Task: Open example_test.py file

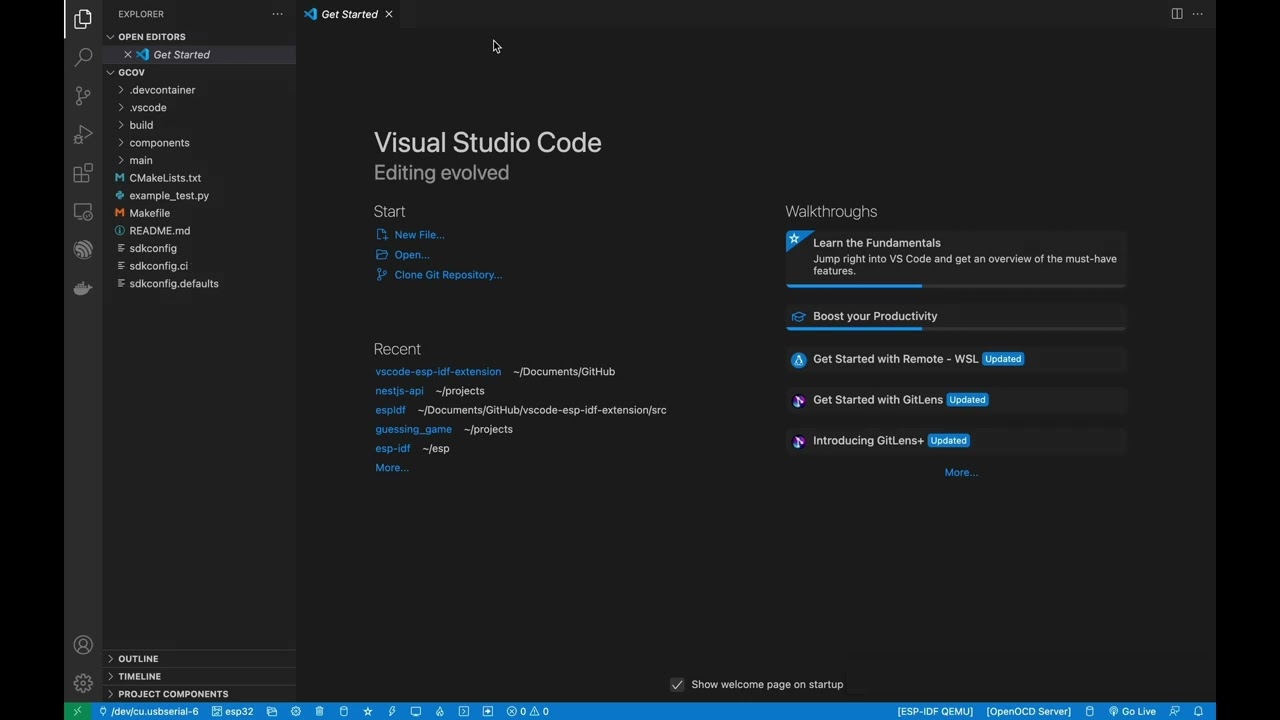Action: [x=199, y=195]
